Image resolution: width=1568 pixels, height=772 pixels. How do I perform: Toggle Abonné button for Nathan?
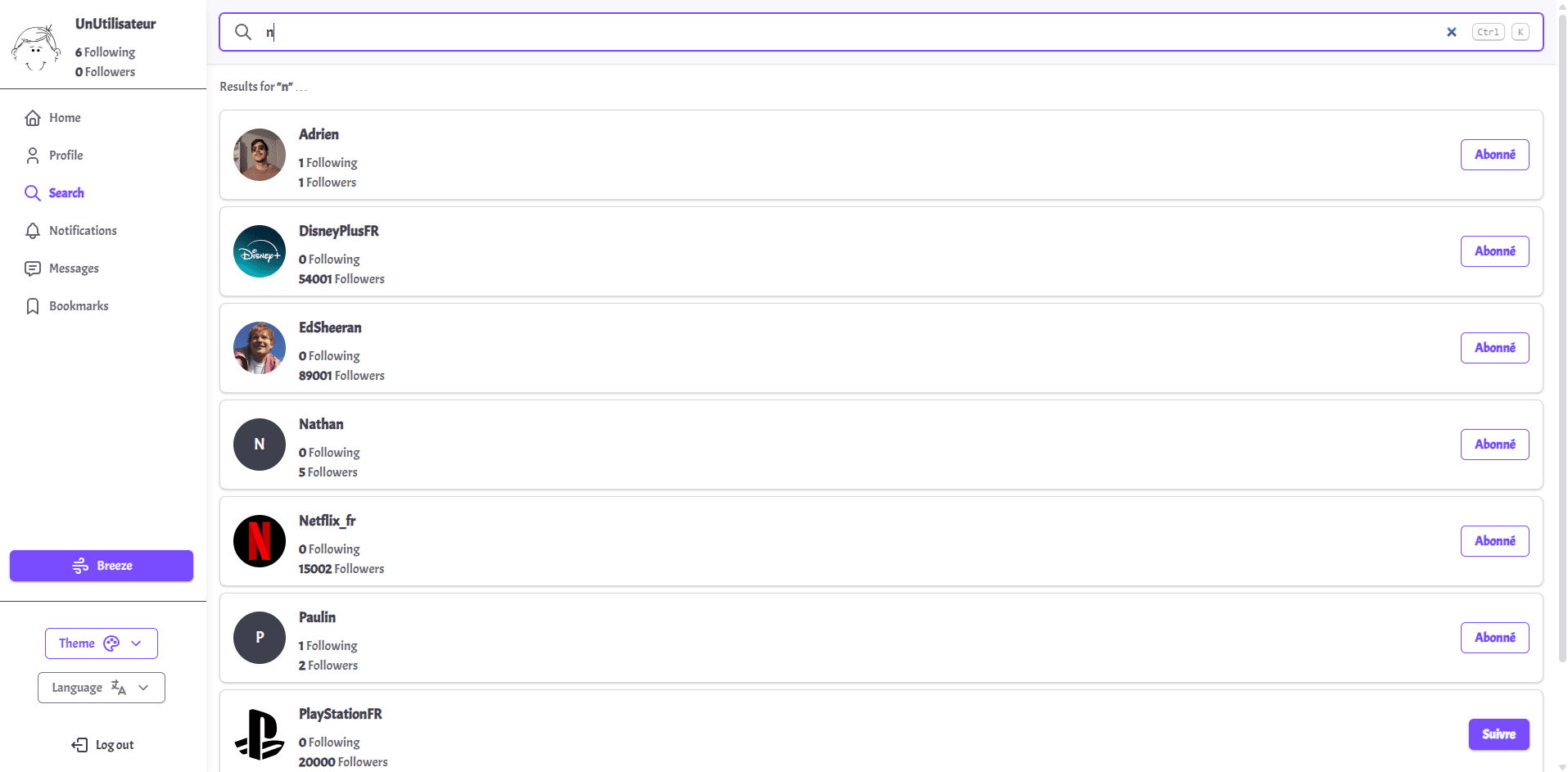tap(1493, 445)
